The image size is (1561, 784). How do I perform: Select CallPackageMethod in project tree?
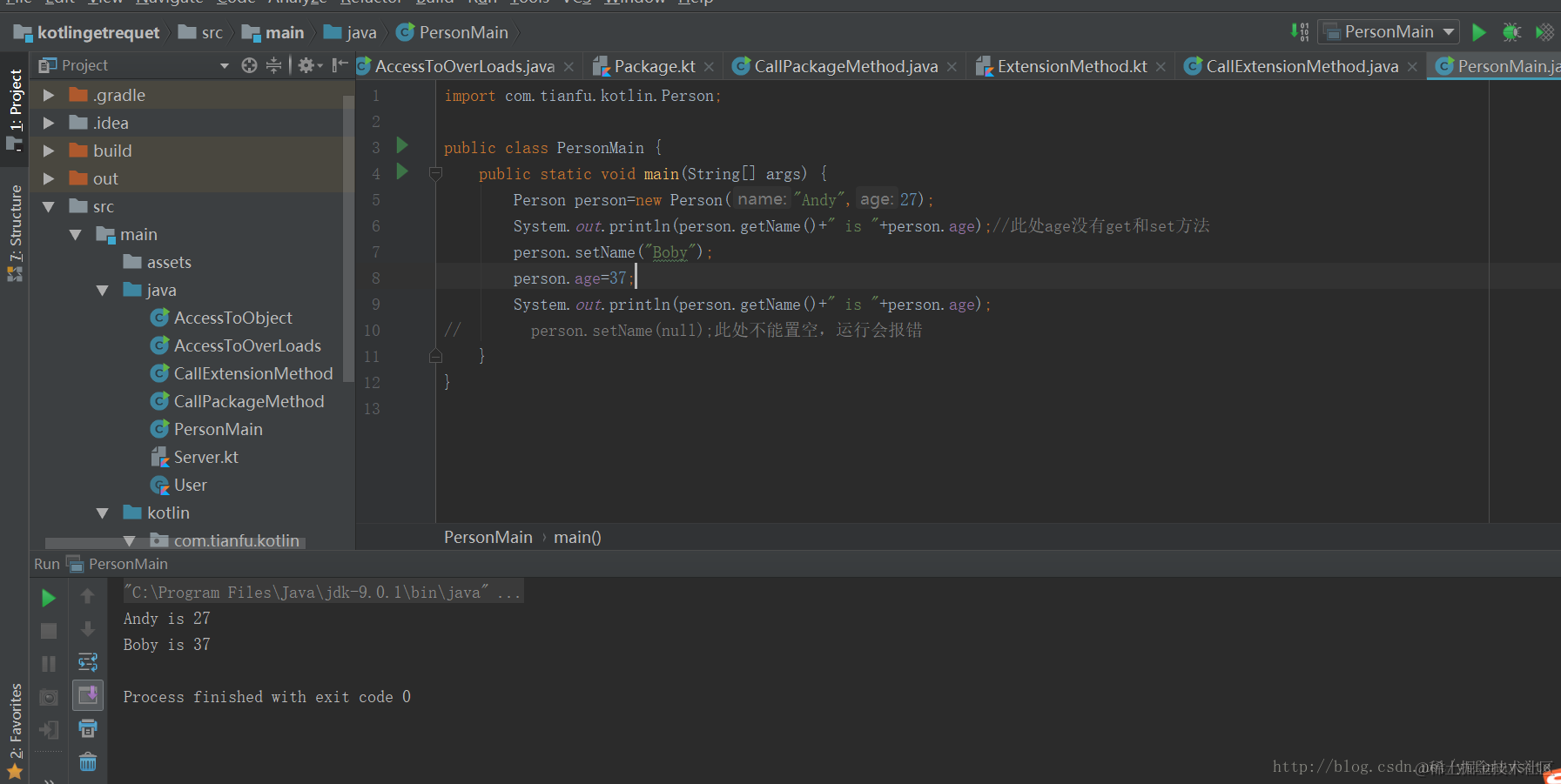238,401
